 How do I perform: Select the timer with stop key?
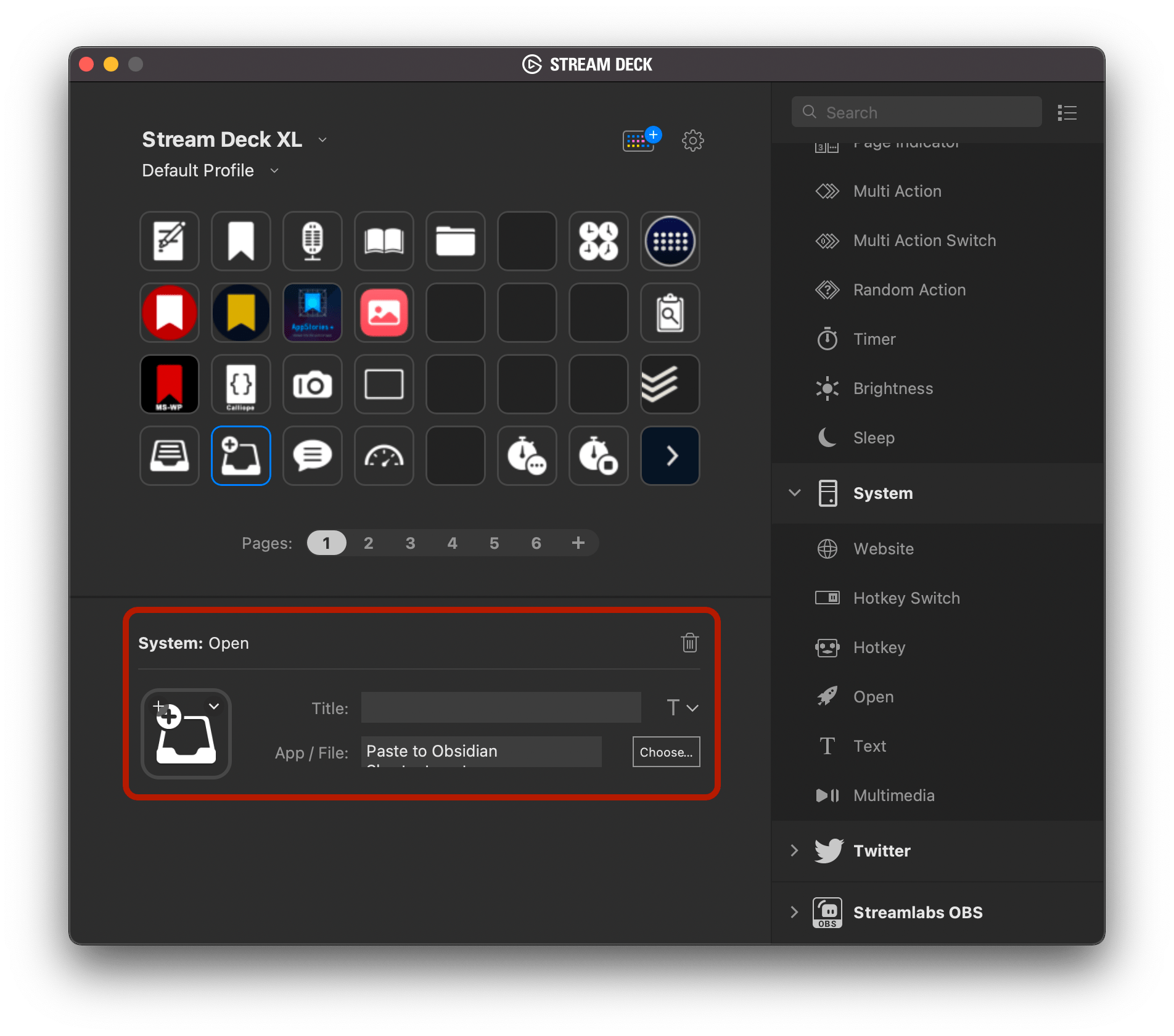pyautogui.click(x=599, y=456)
